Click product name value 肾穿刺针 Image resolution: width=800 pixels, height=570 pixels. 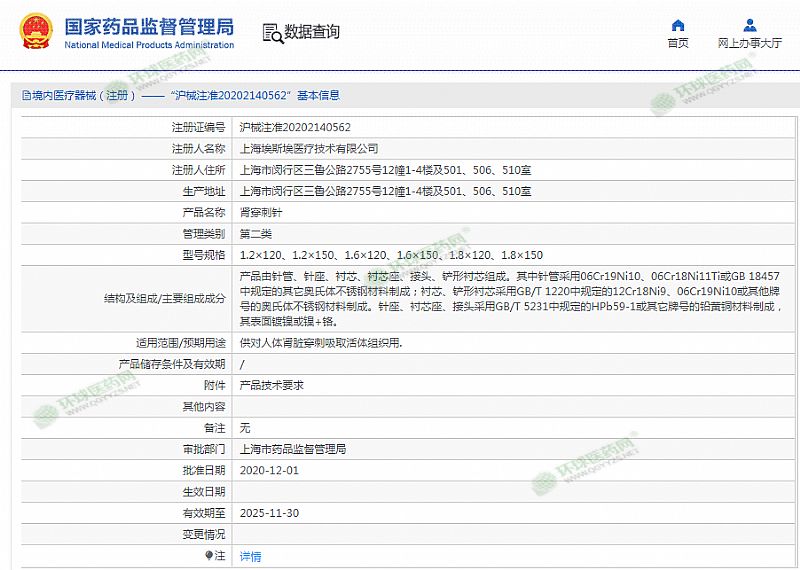[x=260, y=213]
